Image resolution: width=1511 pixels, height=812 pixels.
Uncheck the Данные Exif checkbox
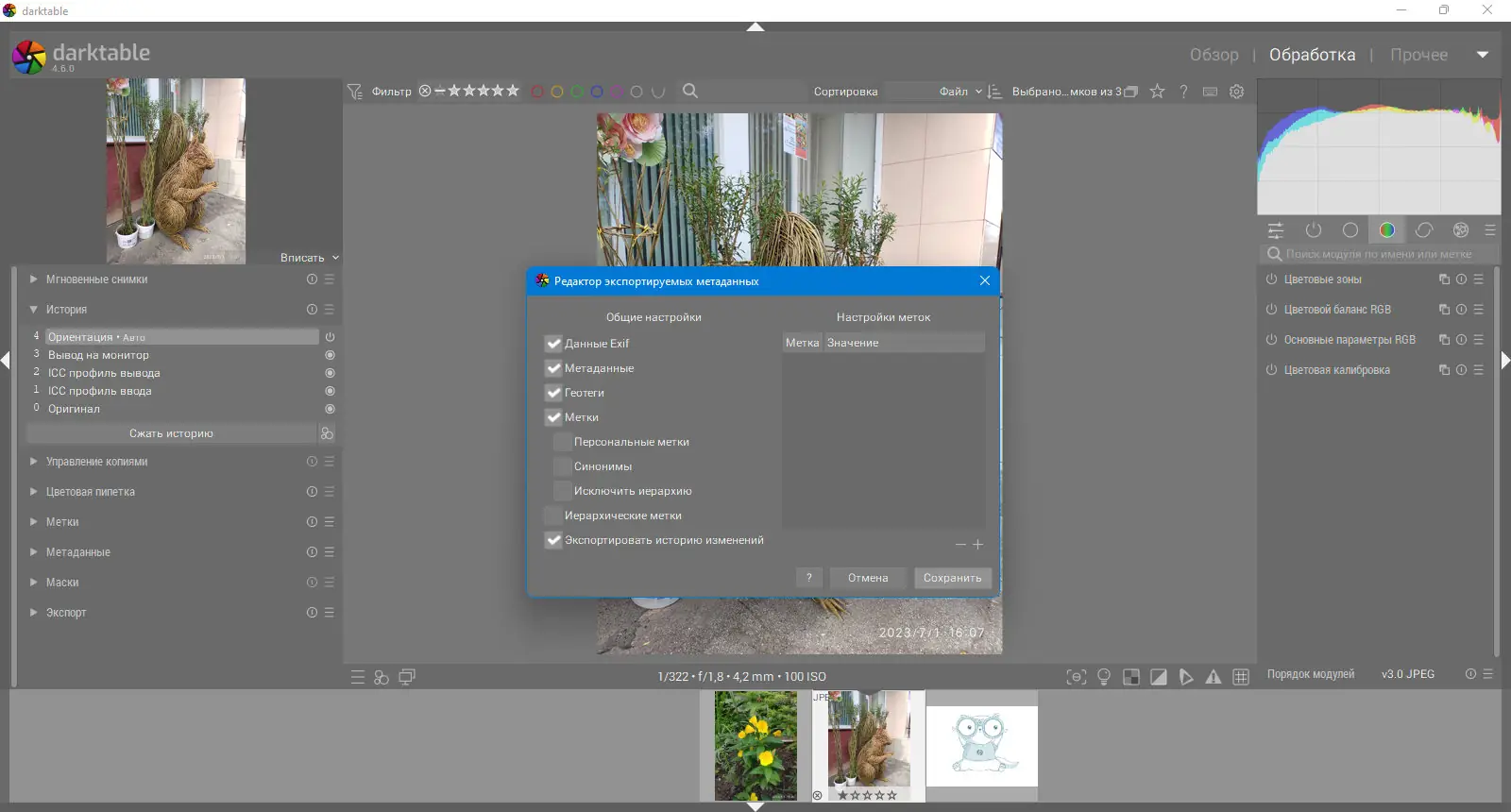click(553, 344)
